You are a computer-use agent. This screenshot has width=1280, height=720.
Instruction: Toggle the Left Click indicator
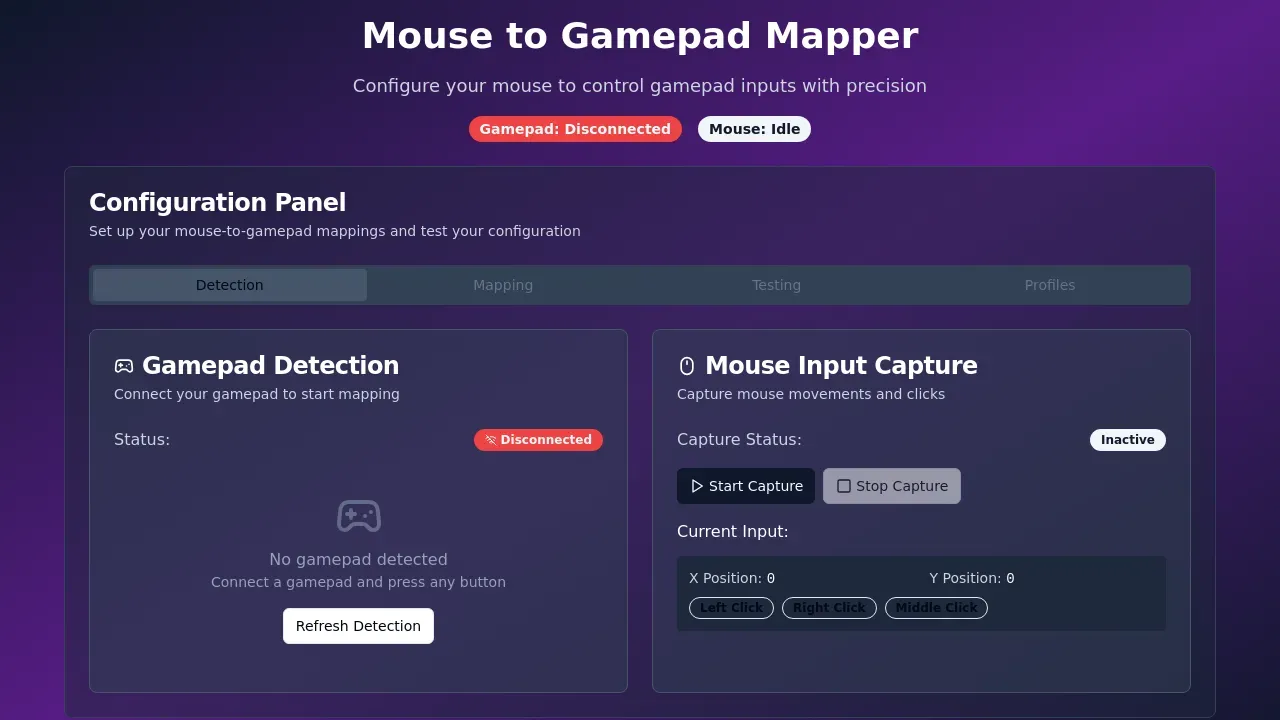pyautogui.click(x=731, y=607)
